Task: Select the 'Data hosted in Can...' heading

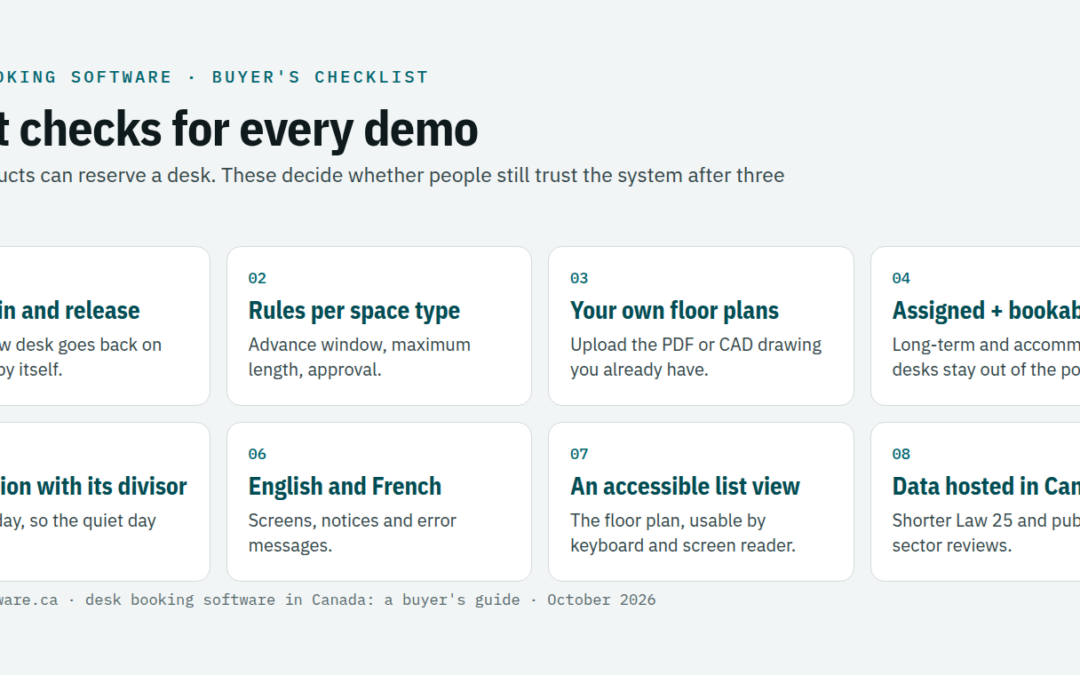Action: point(986,486)
